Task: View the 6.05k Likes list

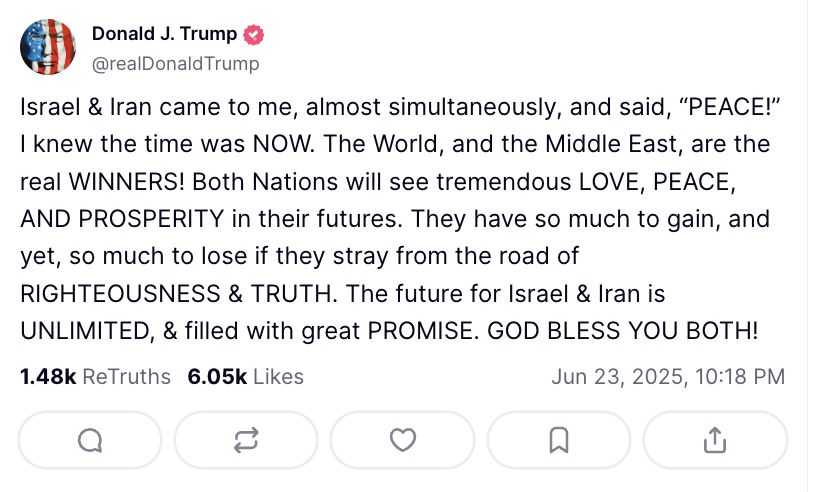Action: pos(246,377)
